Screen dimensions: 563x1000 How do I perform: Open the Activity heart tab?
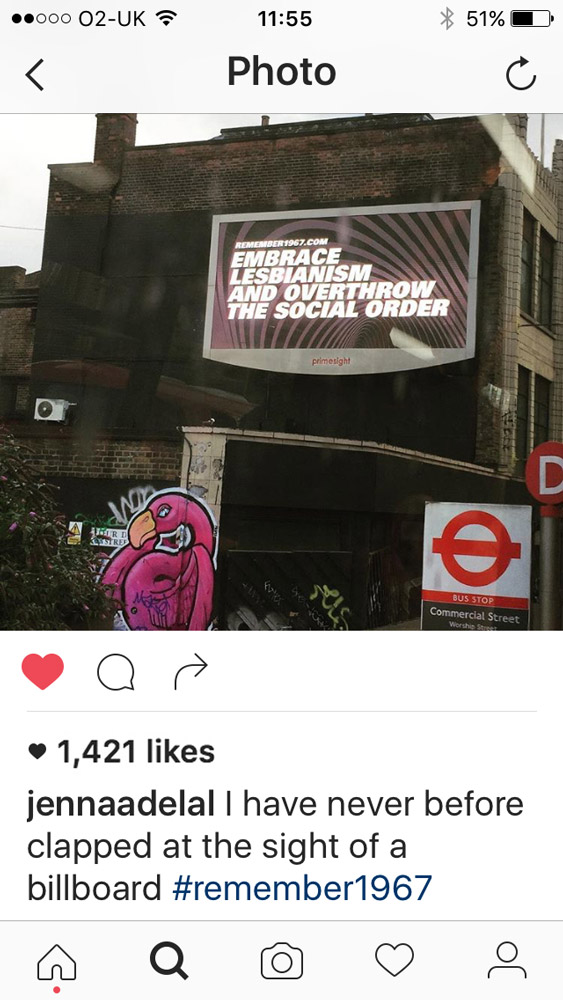tap(394, 960)
